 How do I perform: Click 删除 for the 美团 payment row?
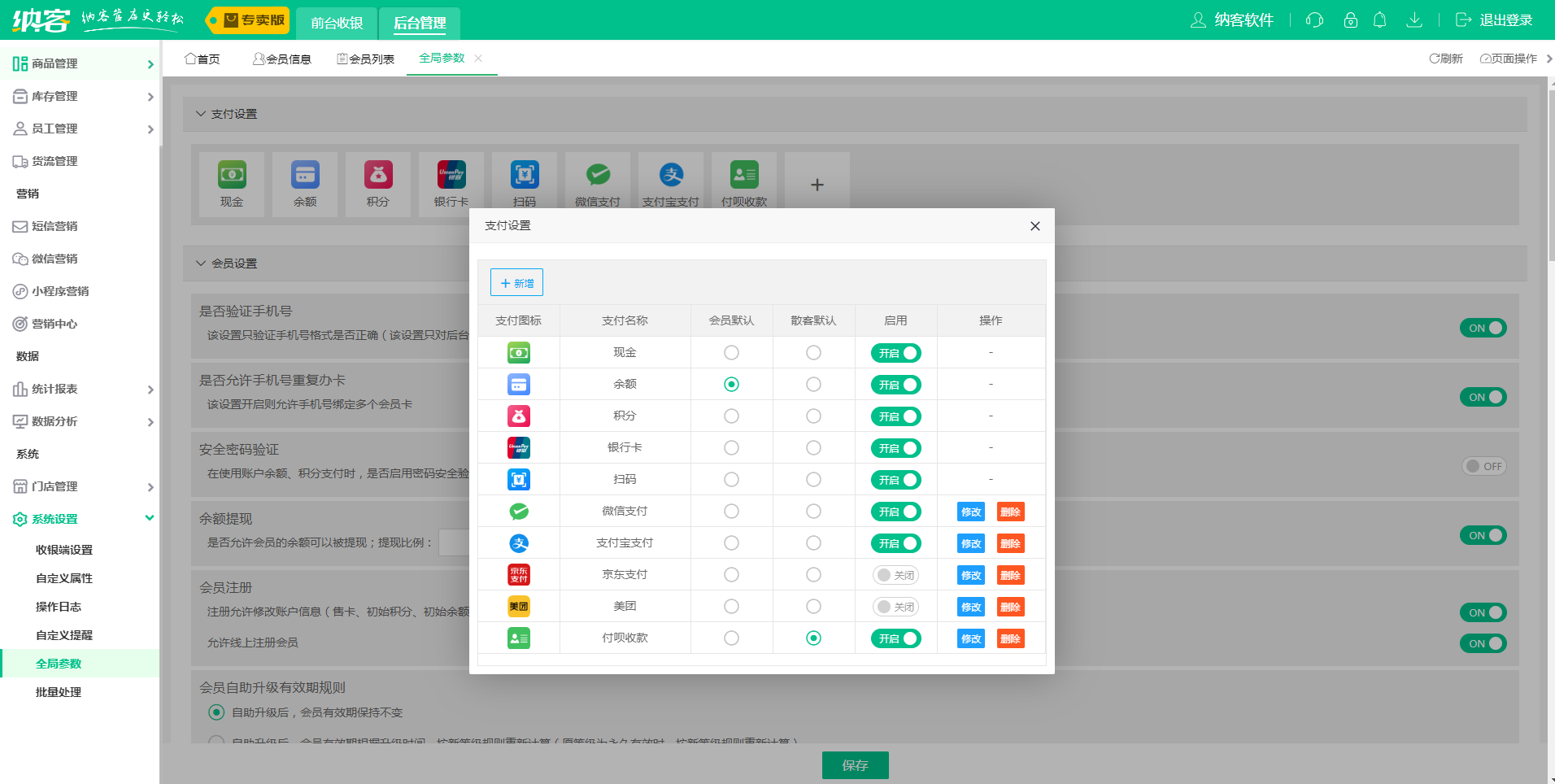(1010, 607)
